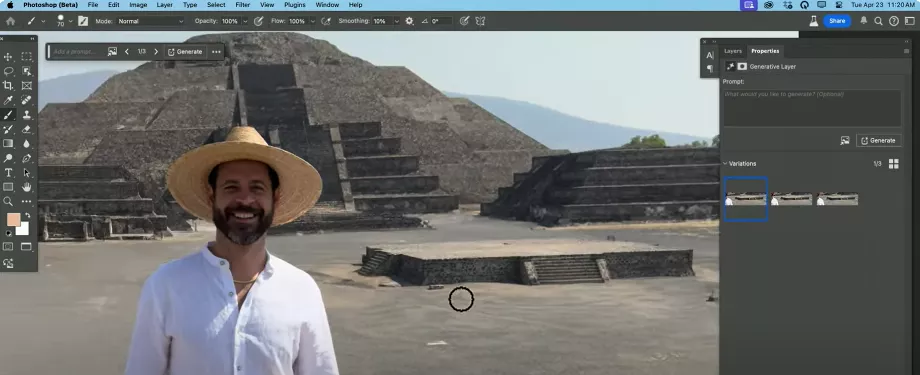This screenshot has width=920, height=375.
Task: Open the Flow 100% dropdown arrow
Action: pos(312,21)
